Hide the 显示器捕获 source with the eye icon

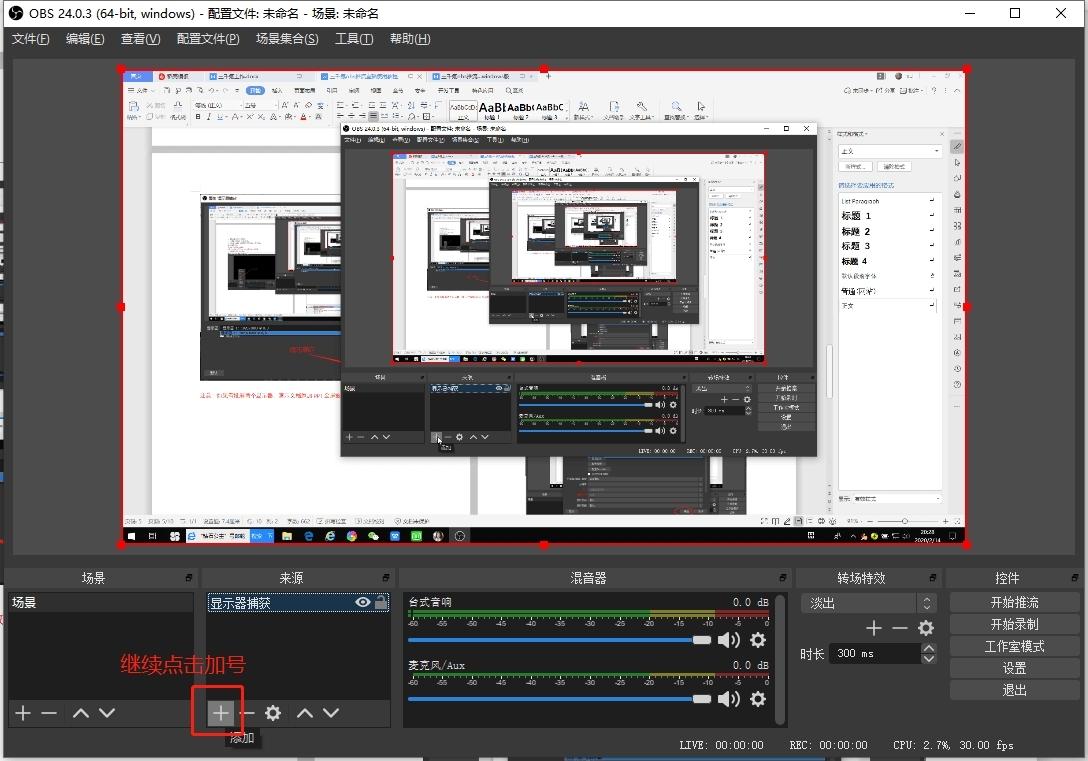pyautogui.click(x=363, y=602)
